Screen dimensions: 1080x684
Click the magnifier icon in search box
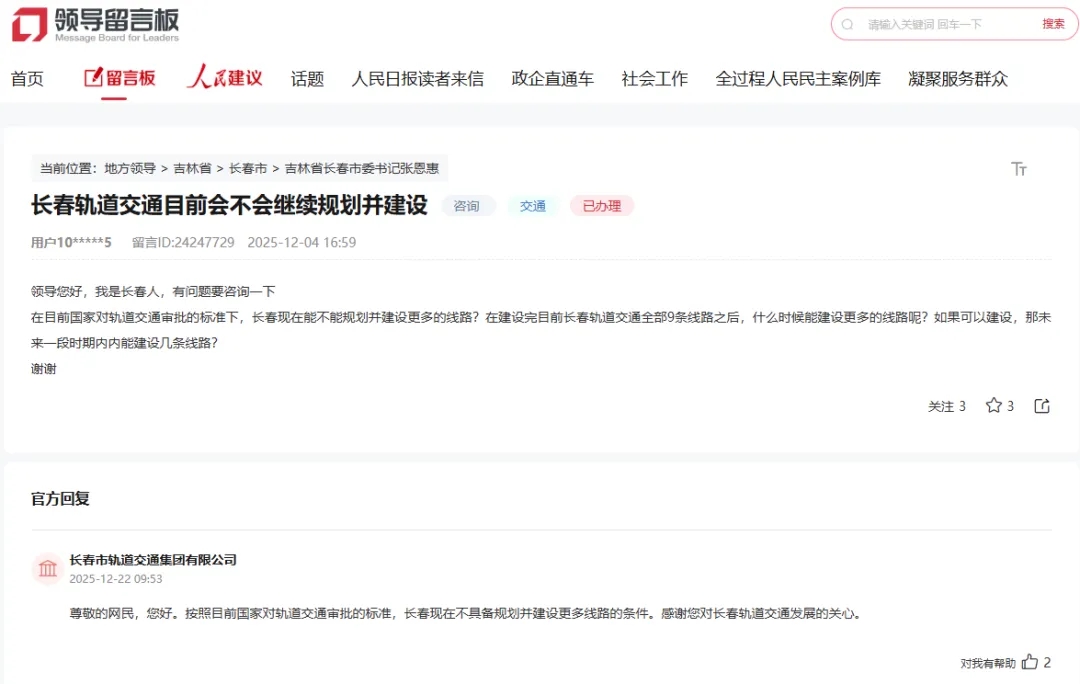click(x=848, y=24)
